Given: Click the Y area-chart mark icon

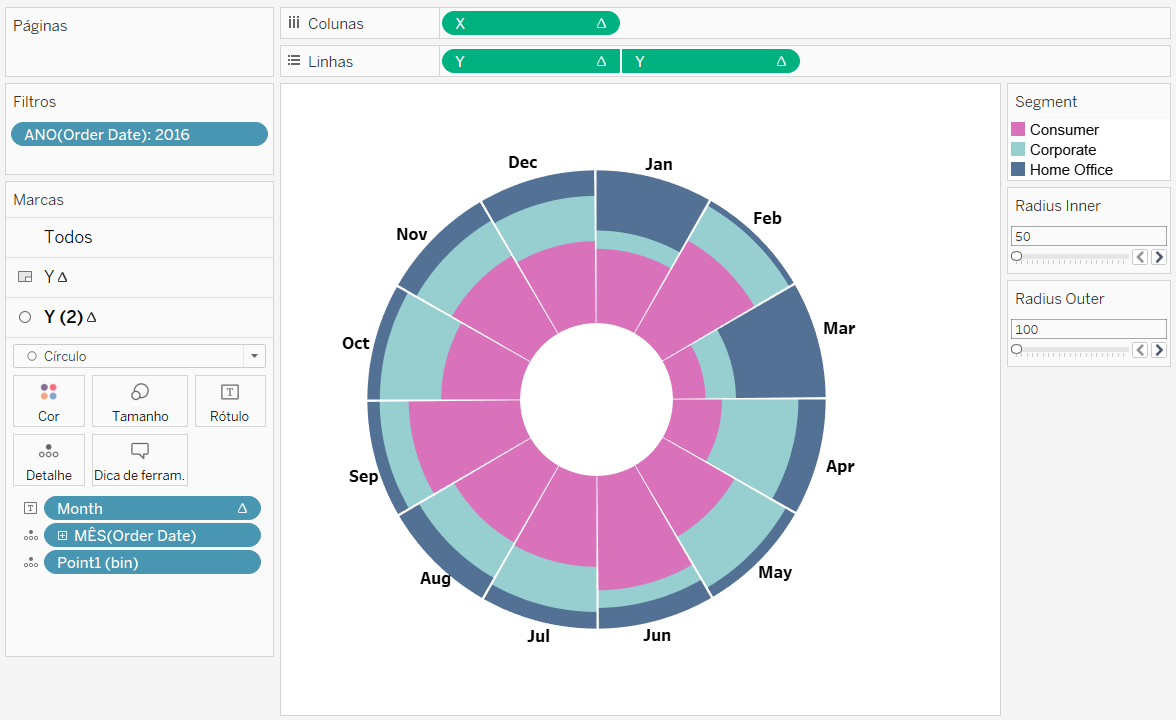Looking at the screenshot, I should (x=25, y=277).
